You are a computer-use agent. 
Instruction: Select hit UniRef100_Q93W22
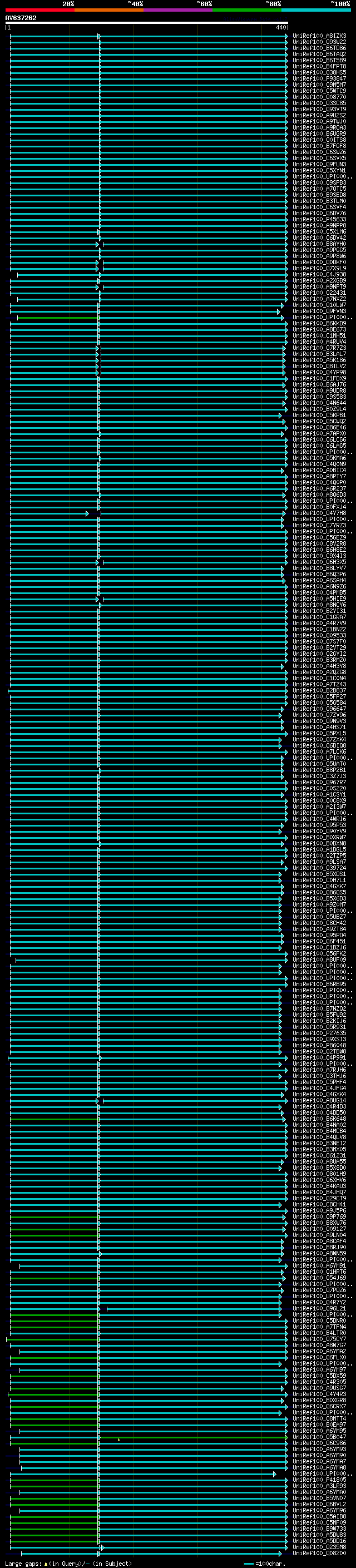click(x=319, y=42)
